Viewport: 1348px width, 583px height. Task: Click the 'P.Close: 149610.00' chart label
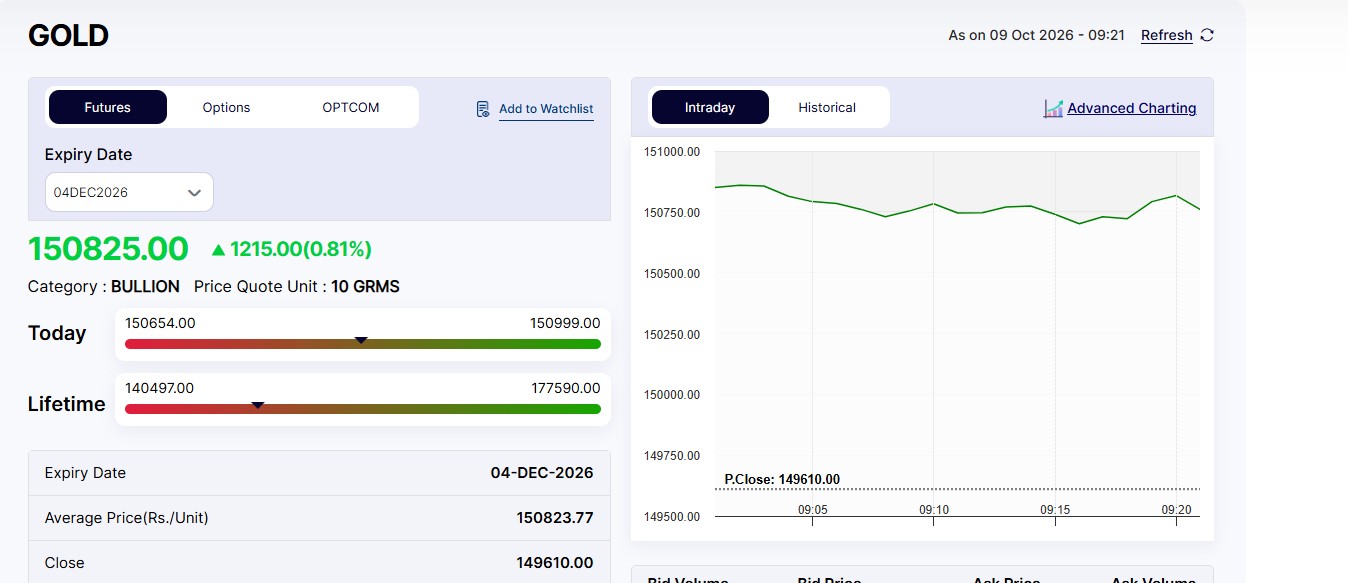coord(782,480)
